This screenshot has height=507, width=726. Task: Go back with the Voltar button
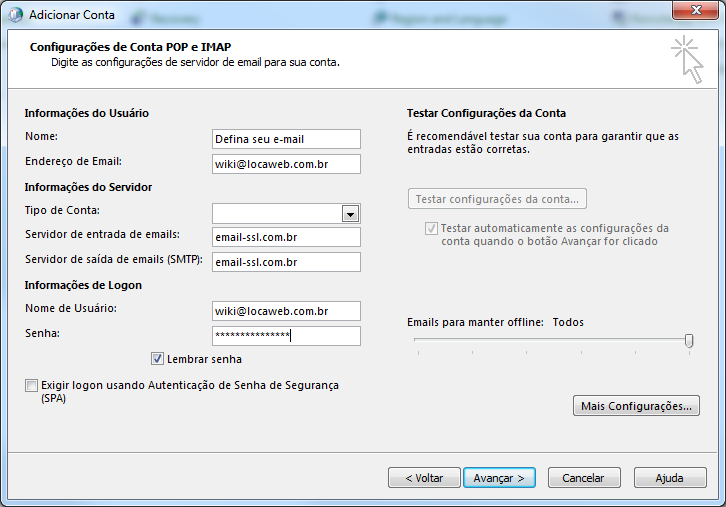pyautogui.click(x=424, y=478)
